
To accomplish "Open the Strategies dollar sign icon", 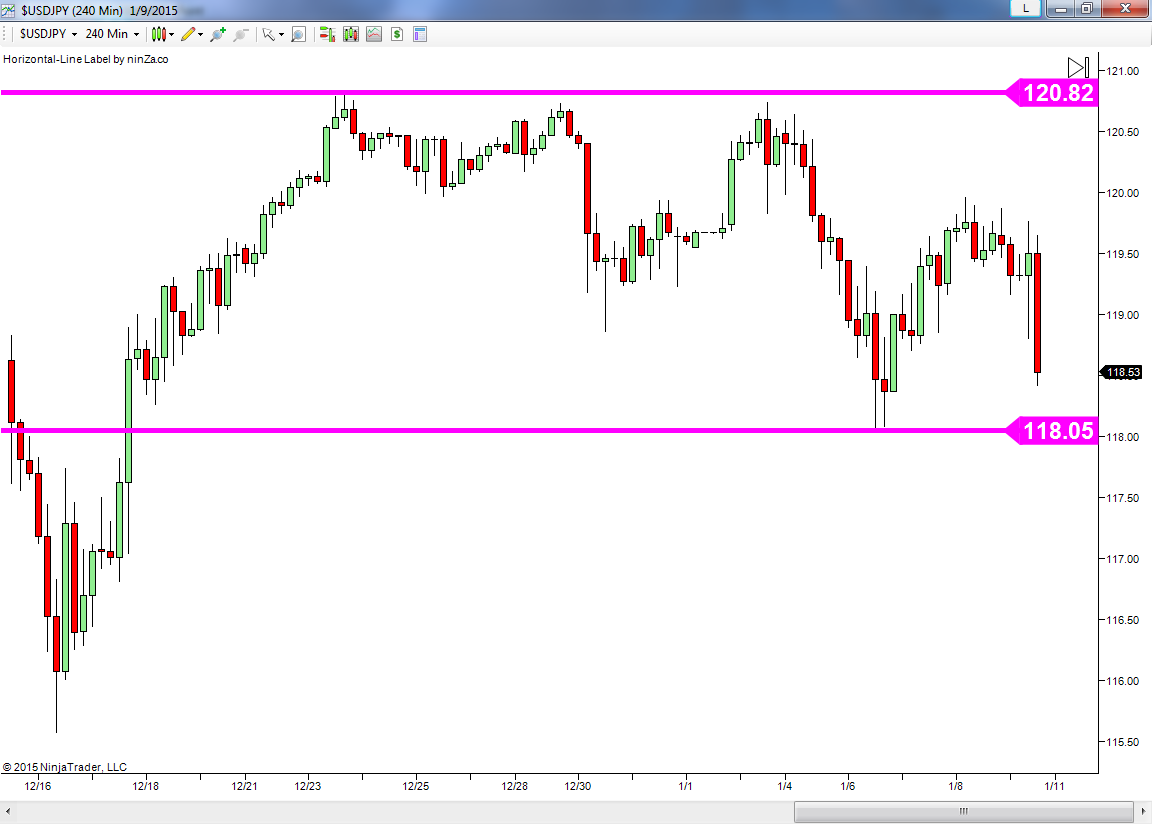I will [397, 34].
